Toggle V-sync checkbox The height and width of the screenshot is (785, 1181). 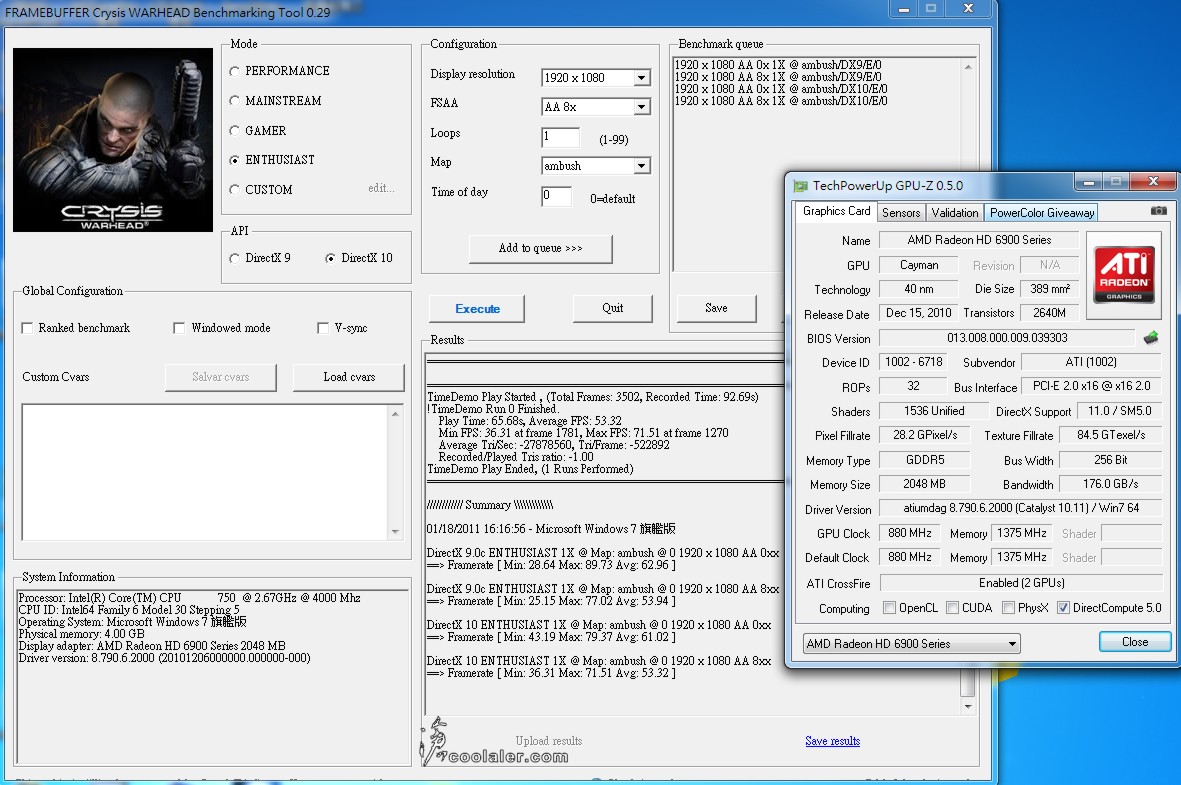tap(322, 328)
